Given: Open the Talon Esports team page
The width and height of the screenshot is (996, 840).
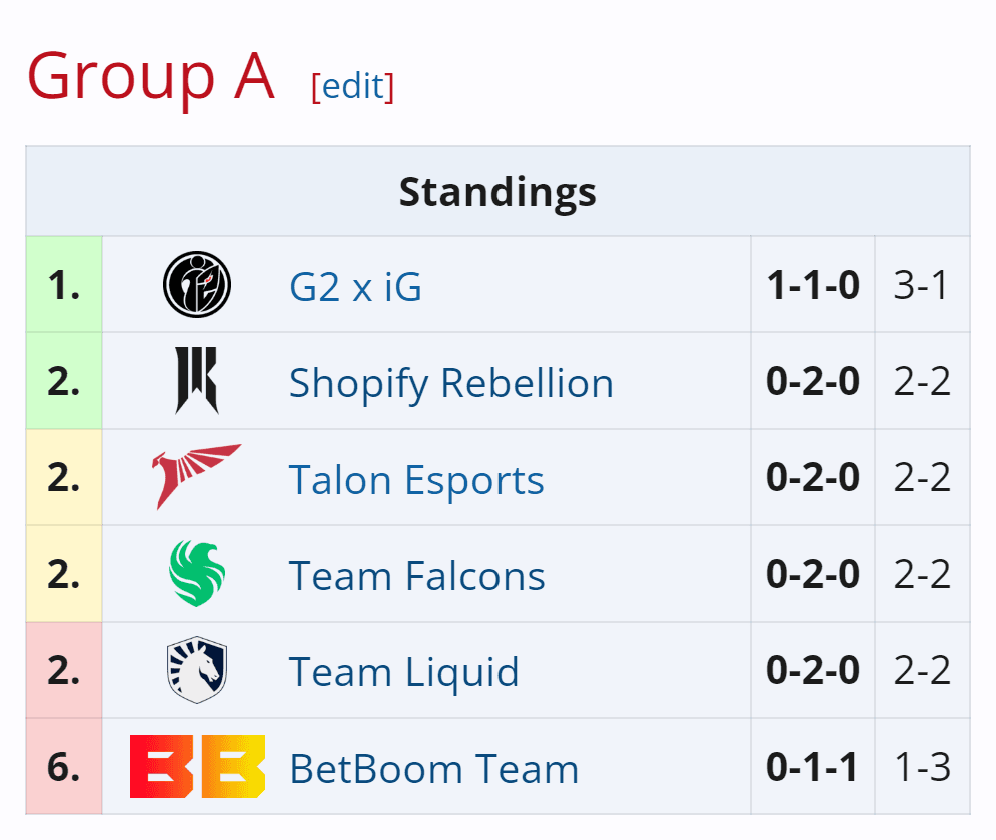Looking at the screenshot, I should [x=417, y=480].
